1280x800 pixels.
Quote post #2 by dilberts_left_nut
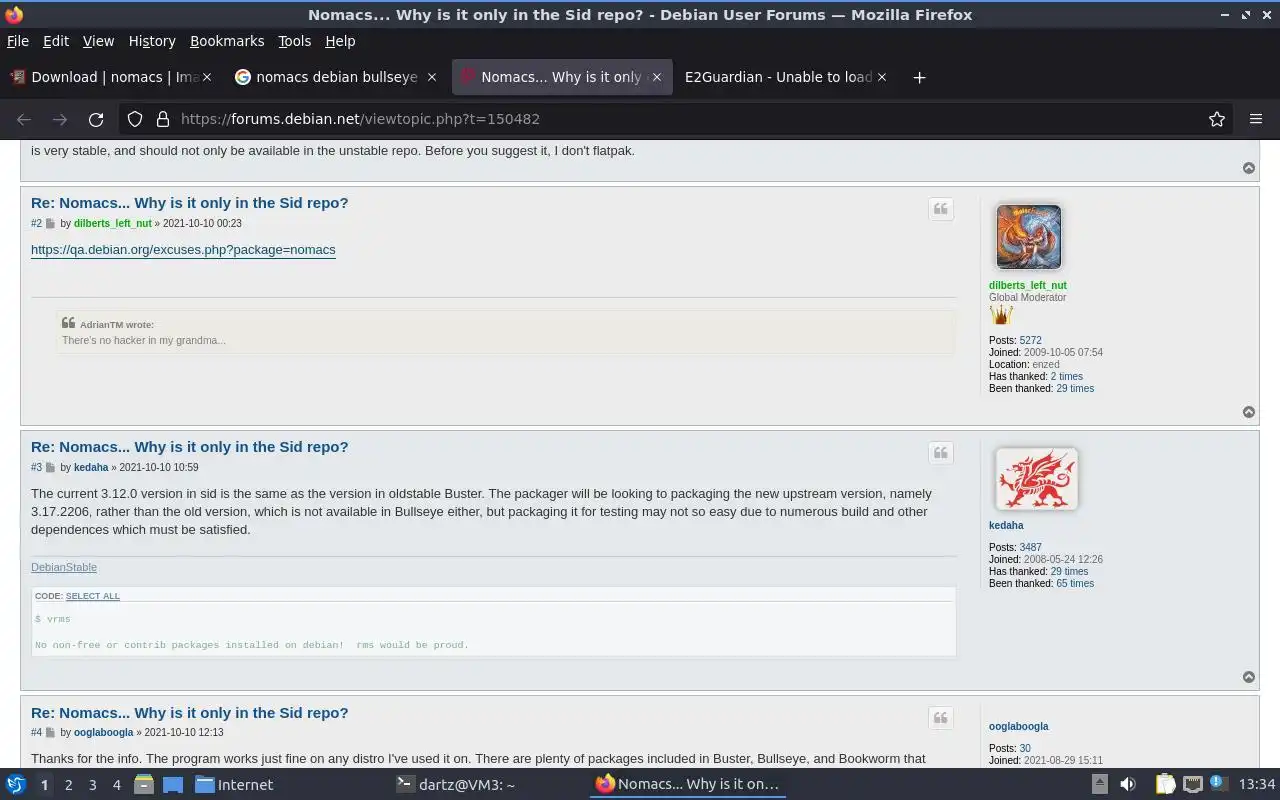tap(941, 209)
